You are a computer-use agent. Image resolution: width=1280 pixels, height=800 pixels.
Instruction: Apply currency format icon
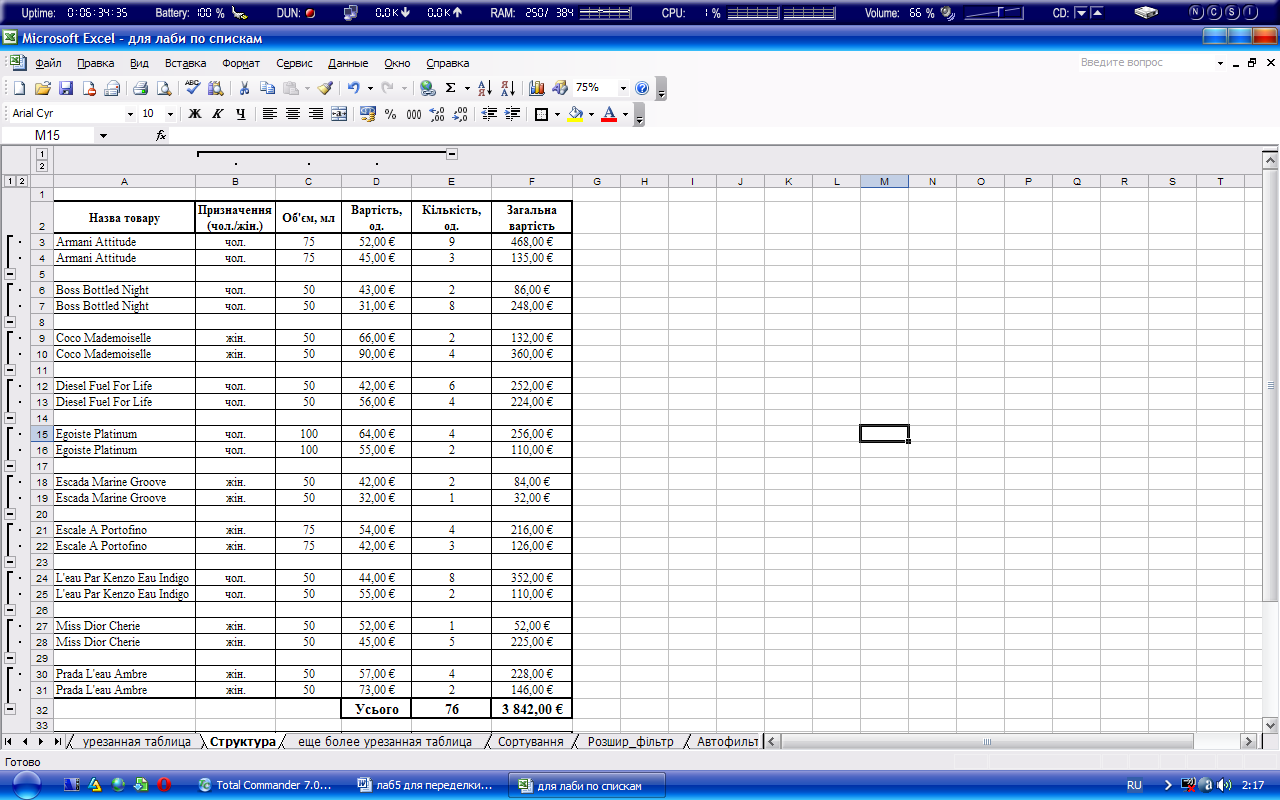(x=368, y=114)
